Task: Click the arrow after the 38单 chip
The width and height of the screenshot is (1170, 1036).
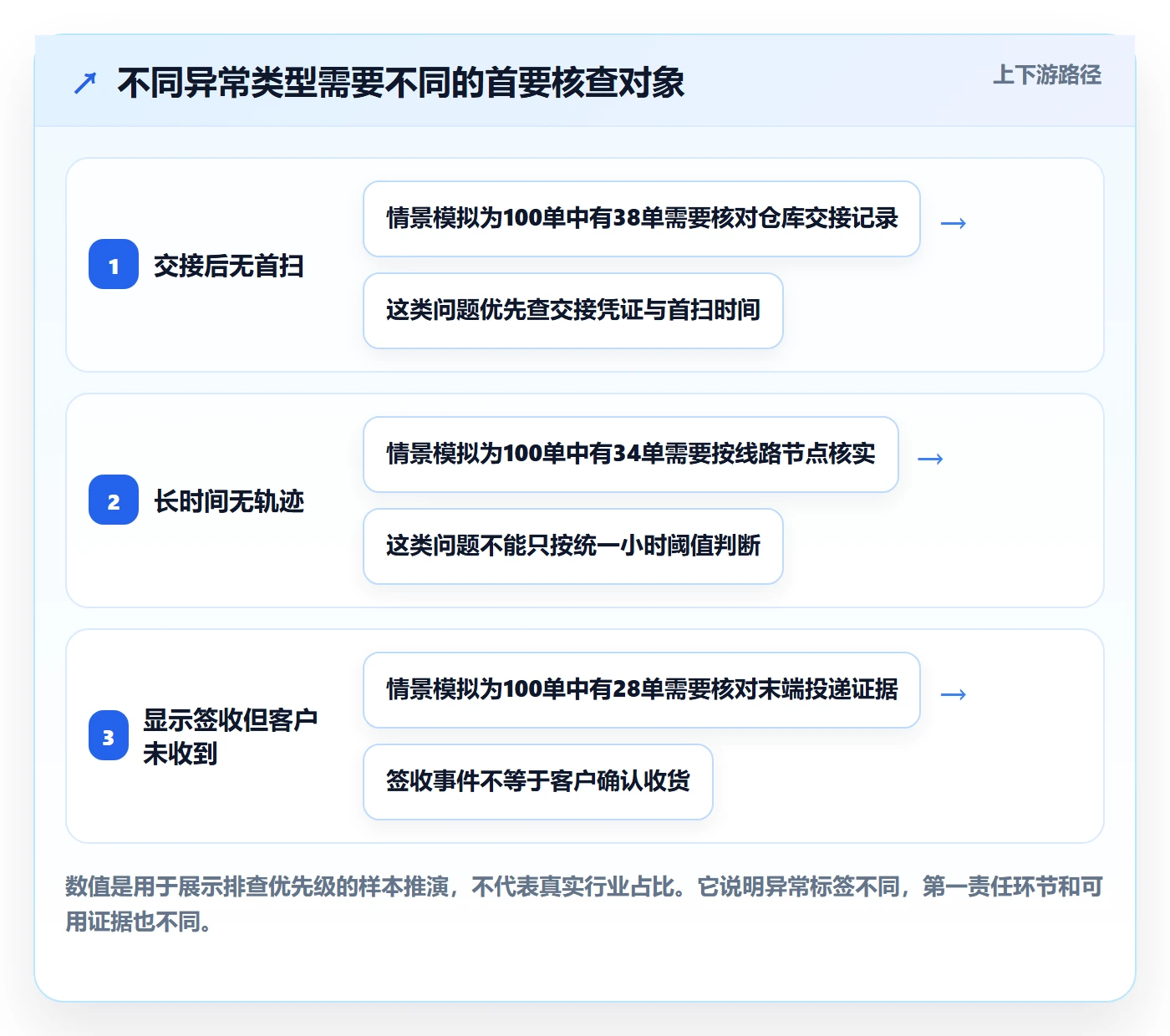Action: coord(954,223)
